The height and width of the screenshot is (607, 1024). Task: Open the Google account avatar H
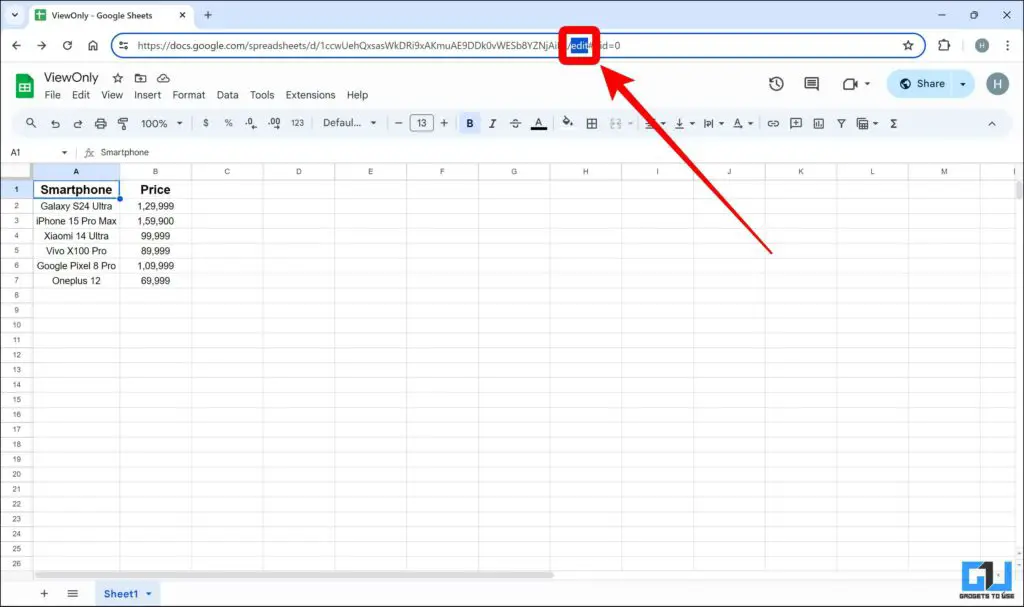(x=997, y=84)
